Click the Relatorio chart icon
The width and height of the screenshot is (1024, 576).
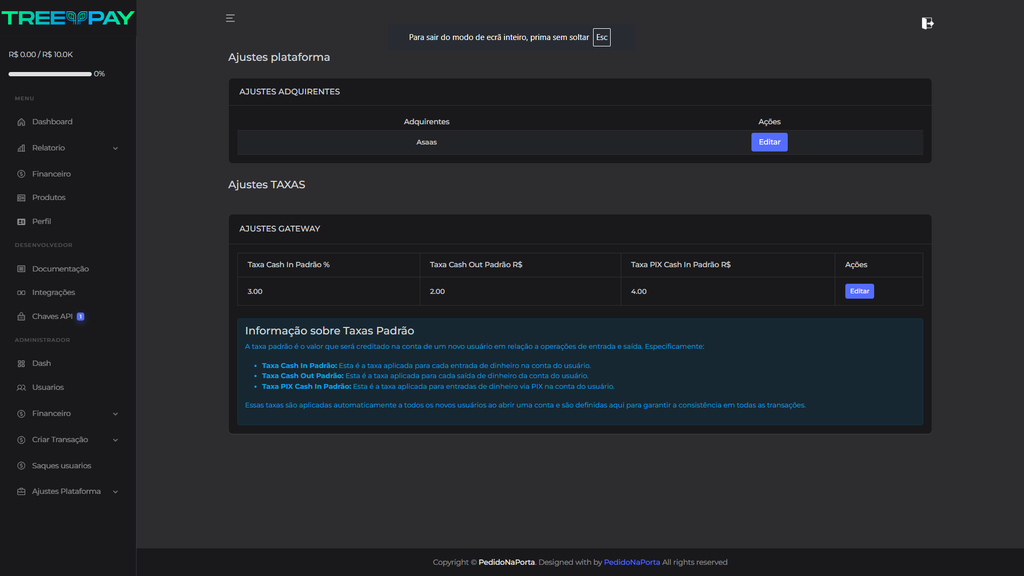22,148
